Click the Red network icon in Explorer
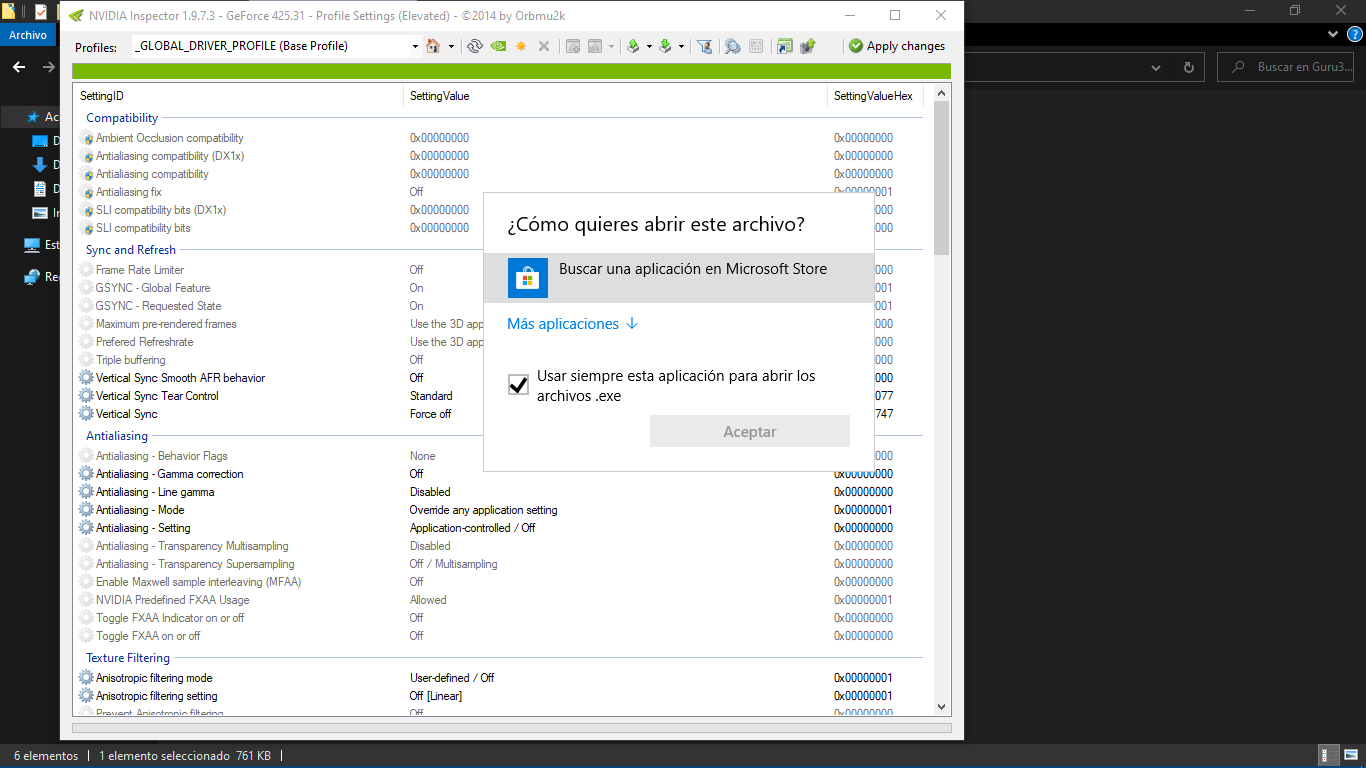The width and height of the screenshot is (1366, 768). click(32, 277)
